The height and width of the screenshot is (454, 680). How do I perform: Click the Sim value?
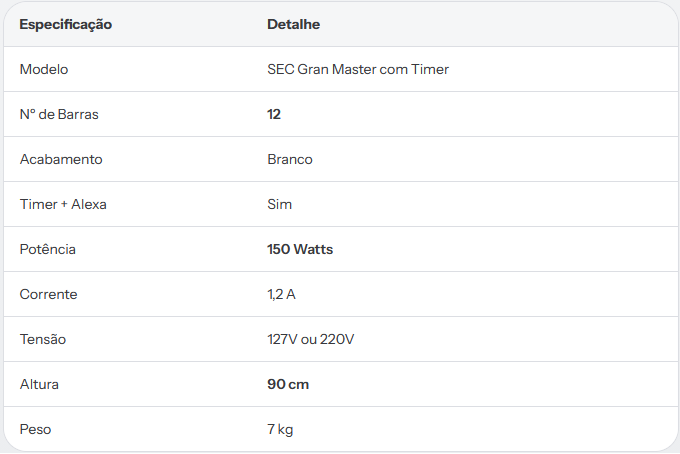click(x=280, y=204)
